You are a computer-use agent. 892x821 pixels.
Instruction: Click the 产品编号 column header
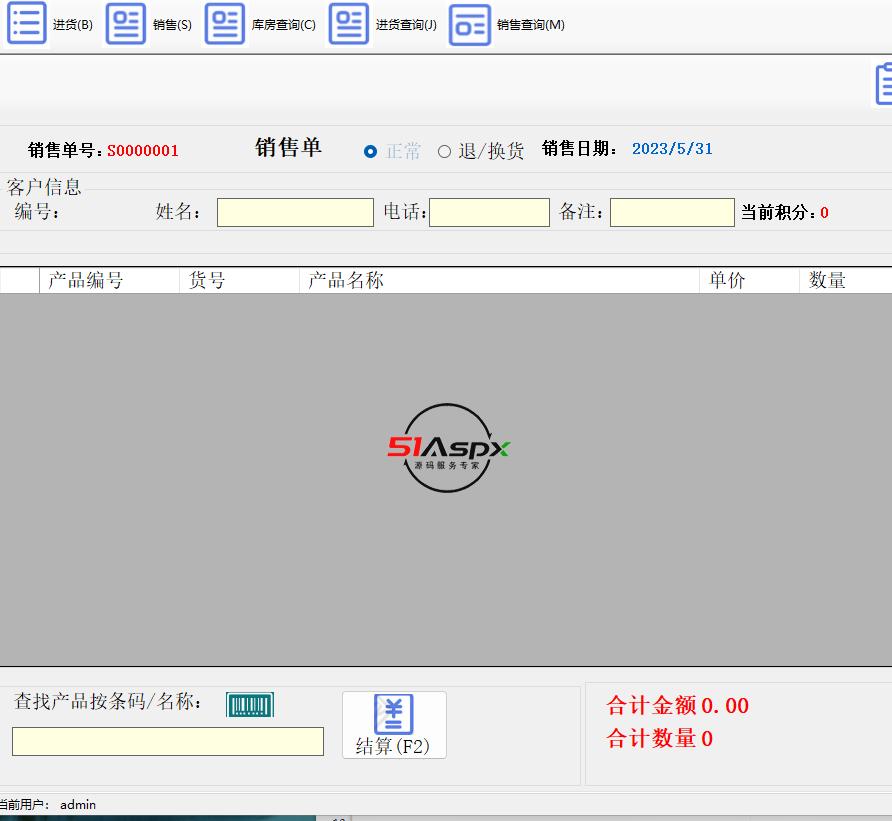[x=109, y=280]
